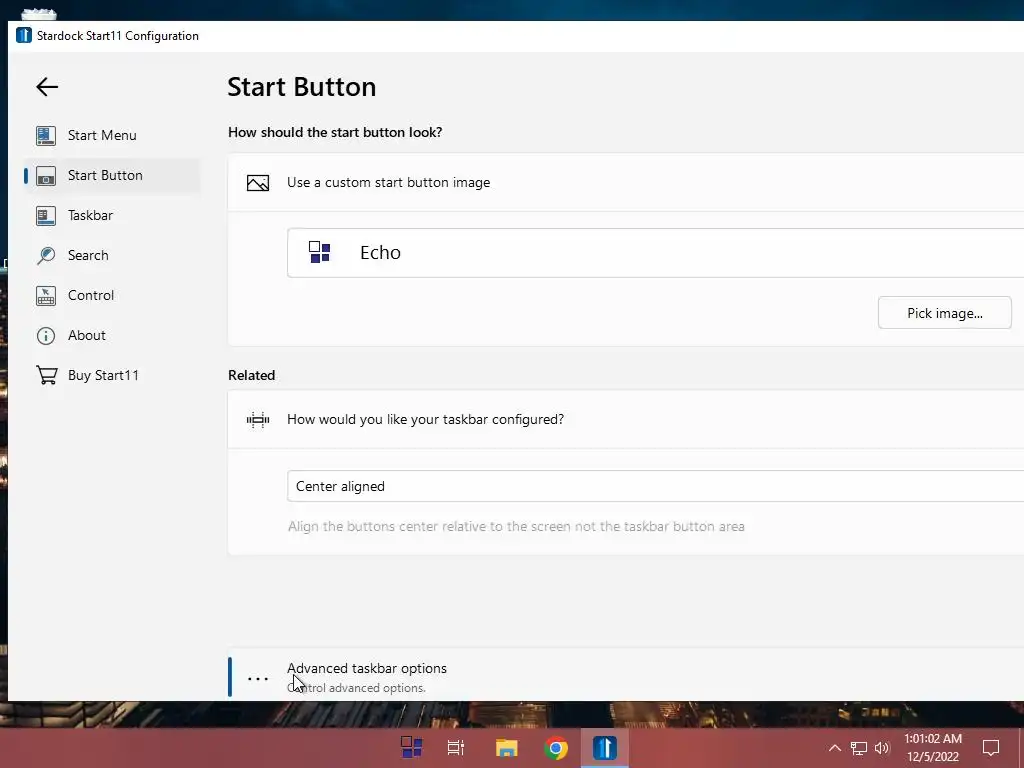Click the three-dots advanced options icon
1024x768 pixels.
coord(258,679)
